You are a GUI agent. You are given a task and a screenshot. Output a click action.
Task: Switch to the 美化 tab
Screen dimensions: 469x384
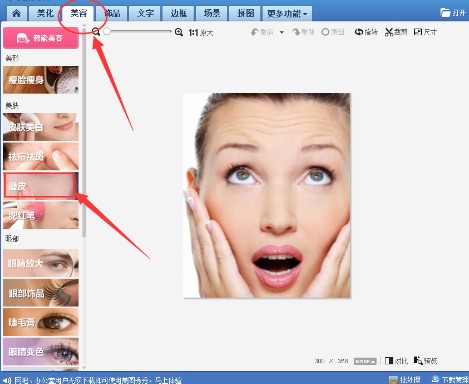45,14
